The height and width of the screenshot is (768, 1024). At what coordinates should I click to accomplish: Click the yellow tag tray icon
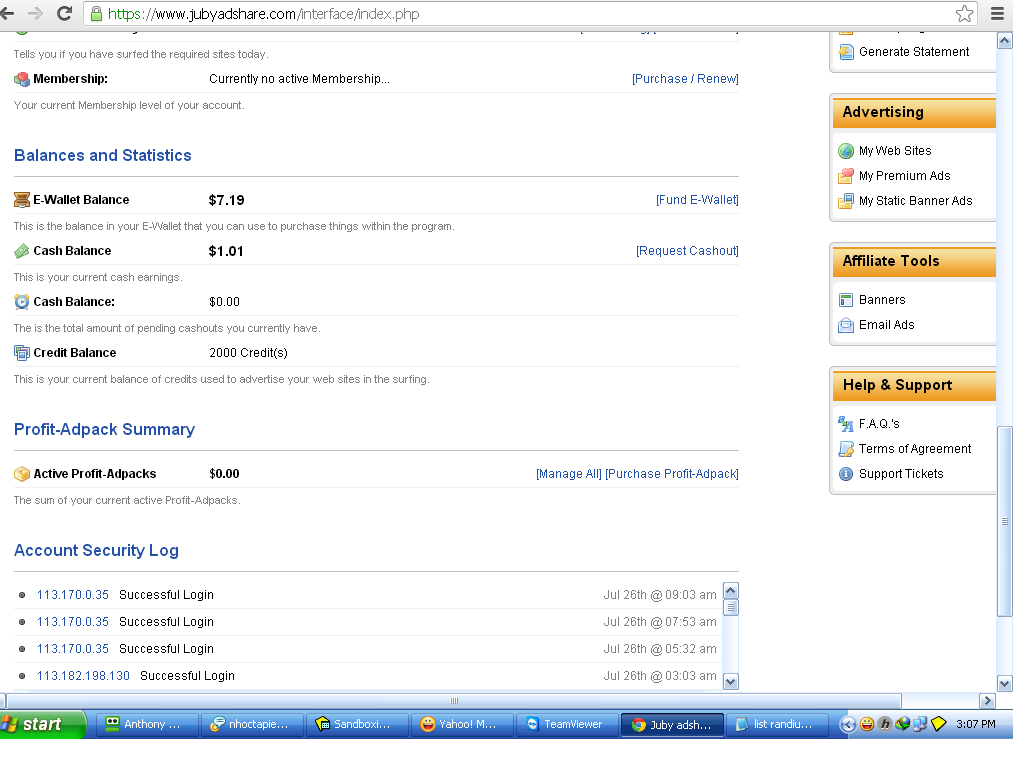[x=938, y=724]
